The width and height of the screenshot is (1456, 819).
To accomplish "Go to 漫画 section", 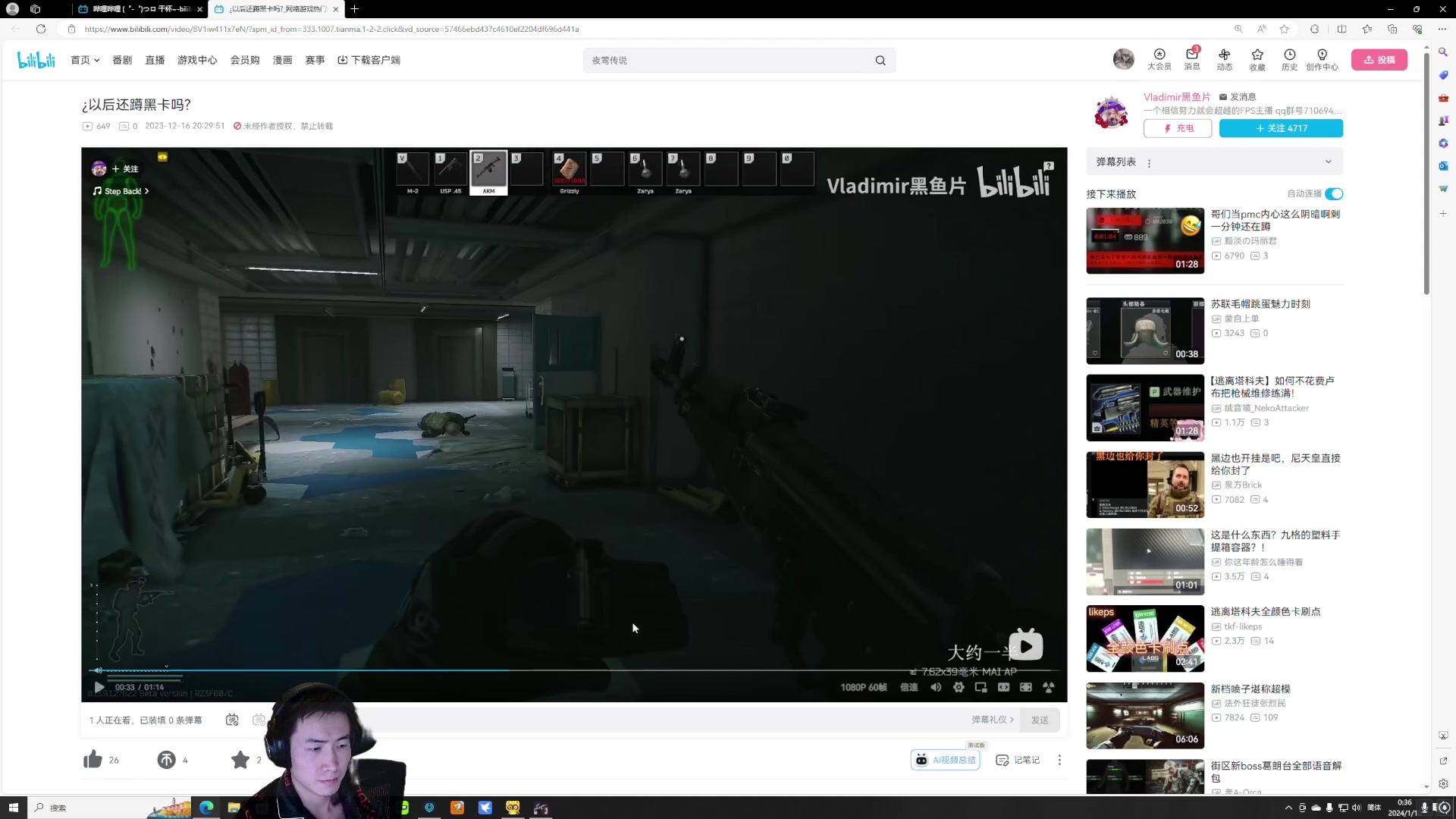I will (x=283, y=60).
